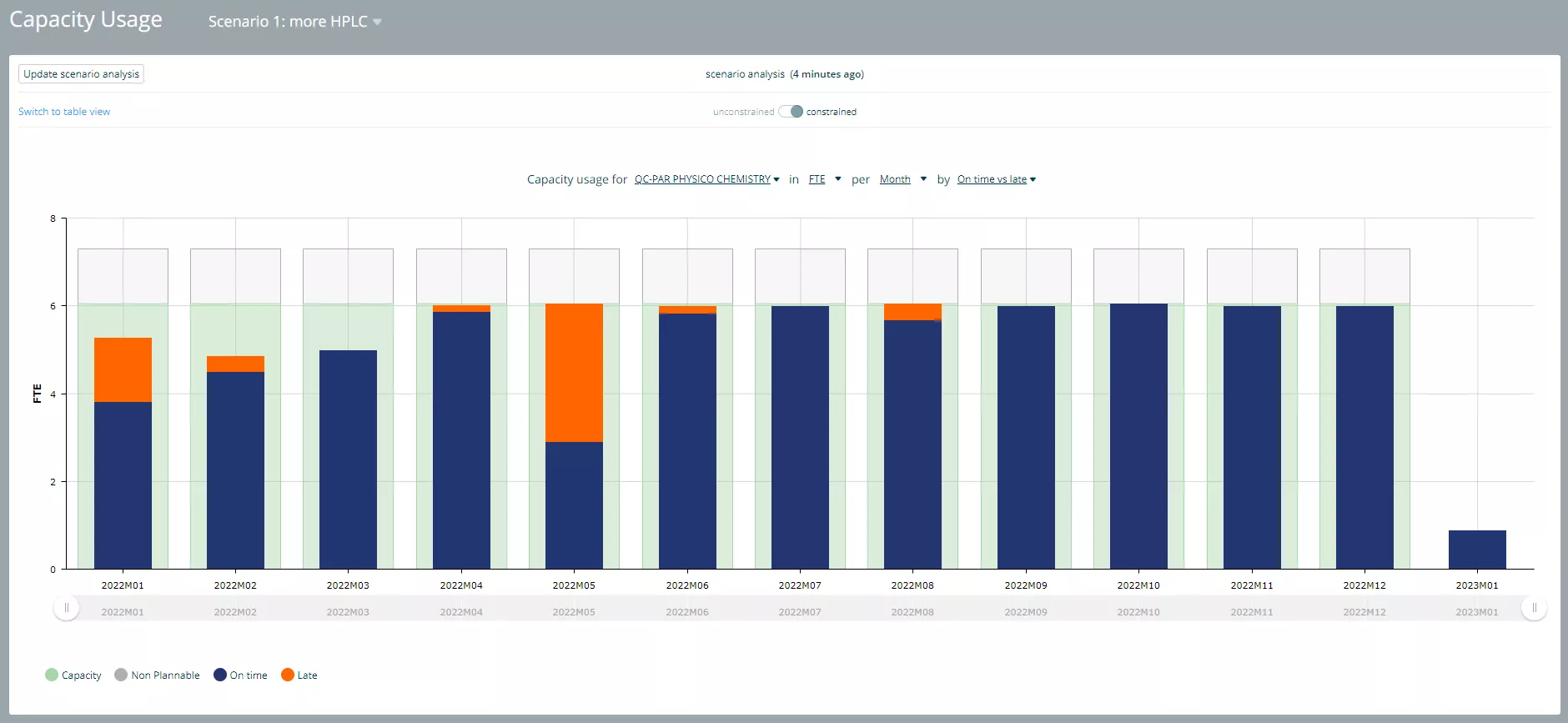Click Switch to table view link
The width and height of the screenshot is (1568, 723).
(64, 112)
